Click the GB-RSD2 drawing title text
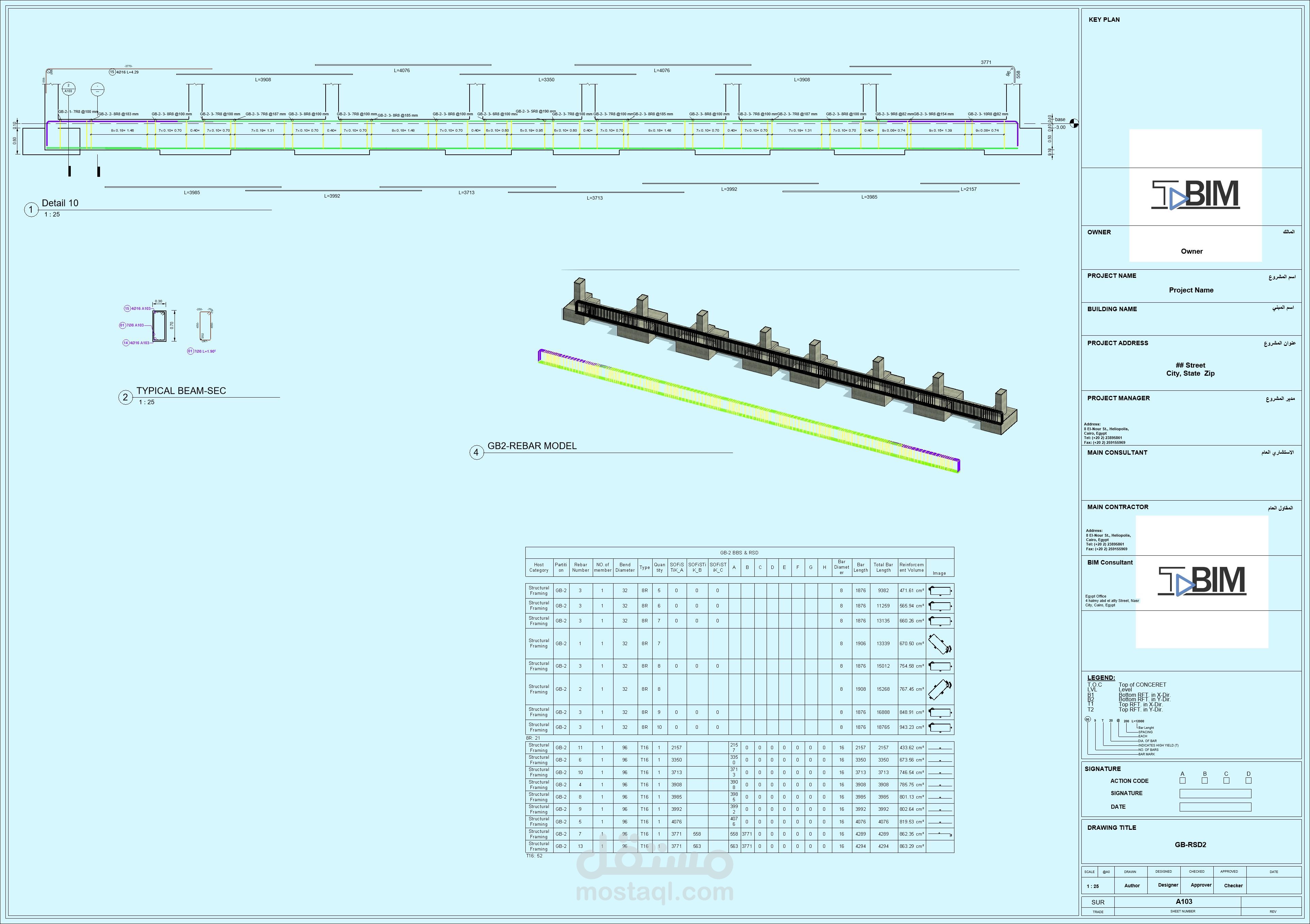This screenshot has height=924, width=1310. click(x=1190, y=845)
